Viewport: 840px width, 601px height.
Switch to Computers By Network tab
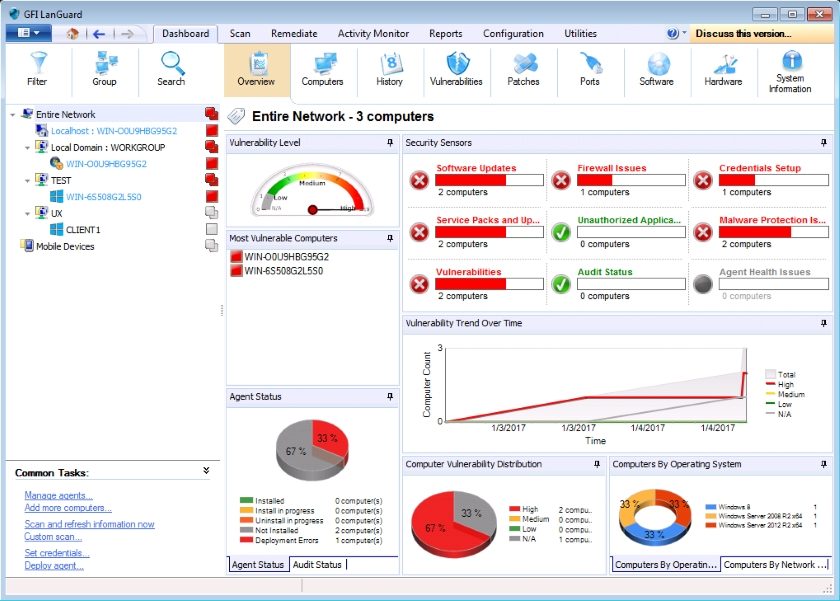775,565
